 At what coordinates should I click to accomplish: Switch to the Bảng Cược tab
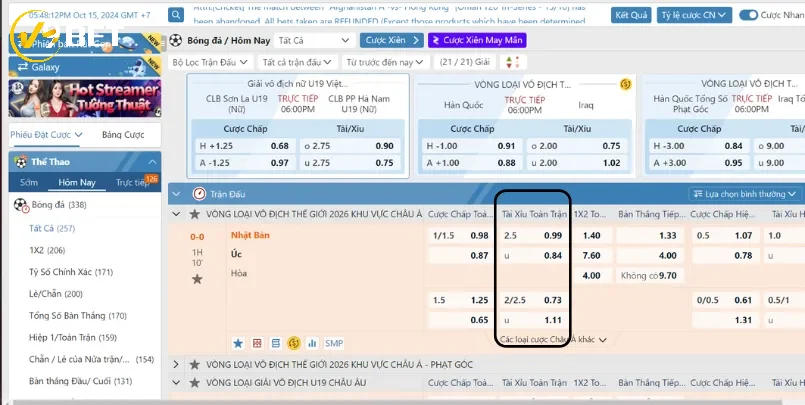click(123, 135)
